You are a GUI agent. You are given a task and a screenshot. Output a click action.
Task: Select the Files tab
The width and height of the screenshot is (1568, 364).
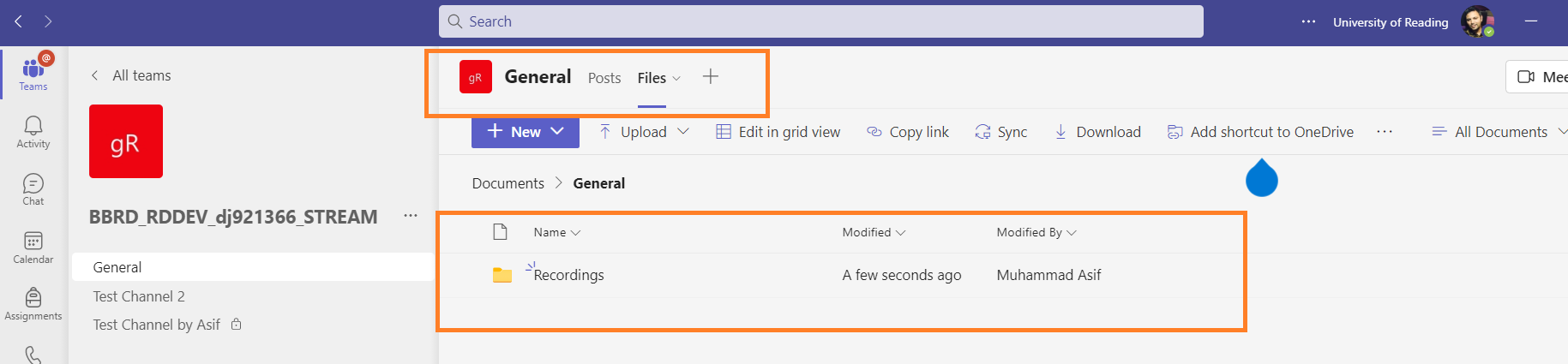[652, 78]
